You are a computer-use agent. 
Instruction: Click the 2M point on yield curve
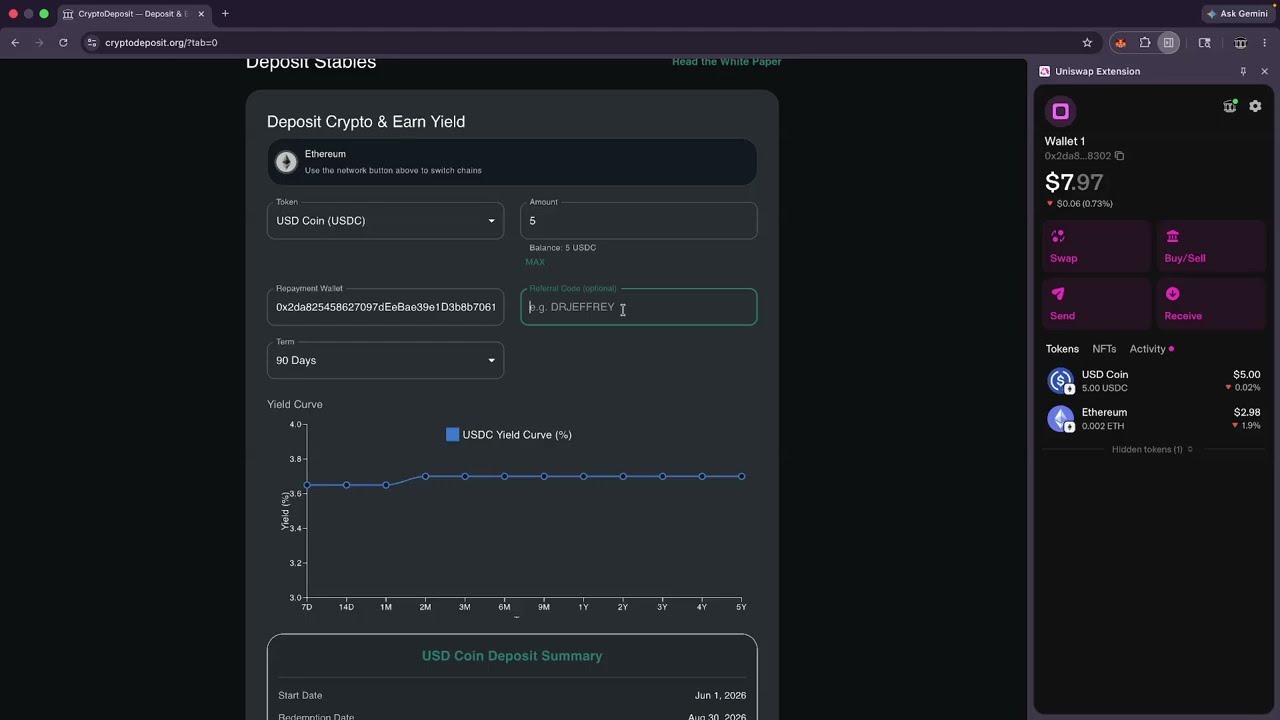(x=425, y=476)
